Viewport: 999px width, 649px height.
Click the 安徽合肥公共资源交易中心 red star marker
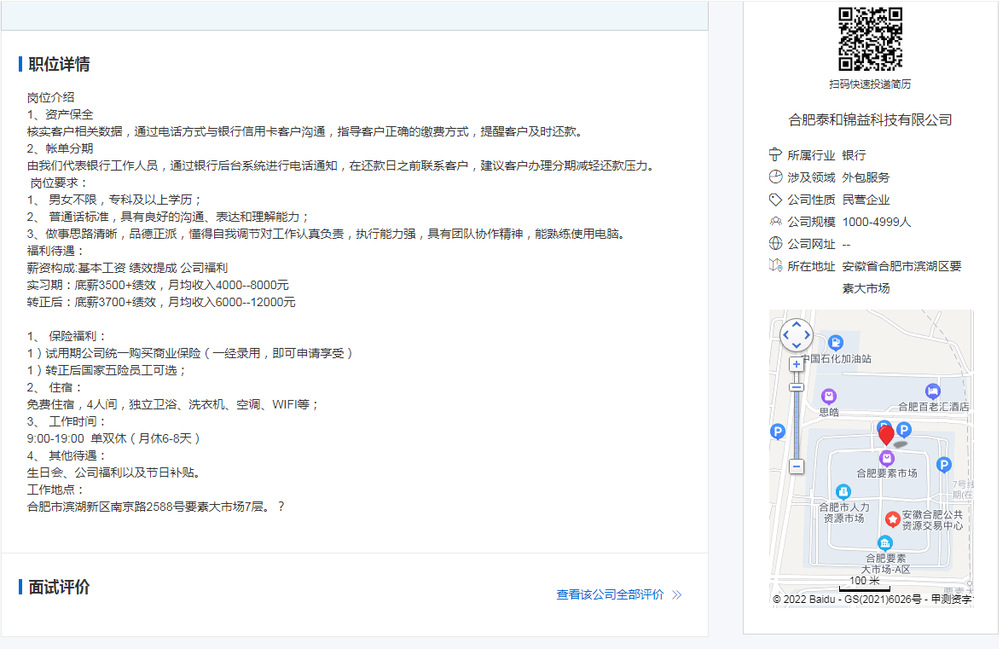click(890, 519)
